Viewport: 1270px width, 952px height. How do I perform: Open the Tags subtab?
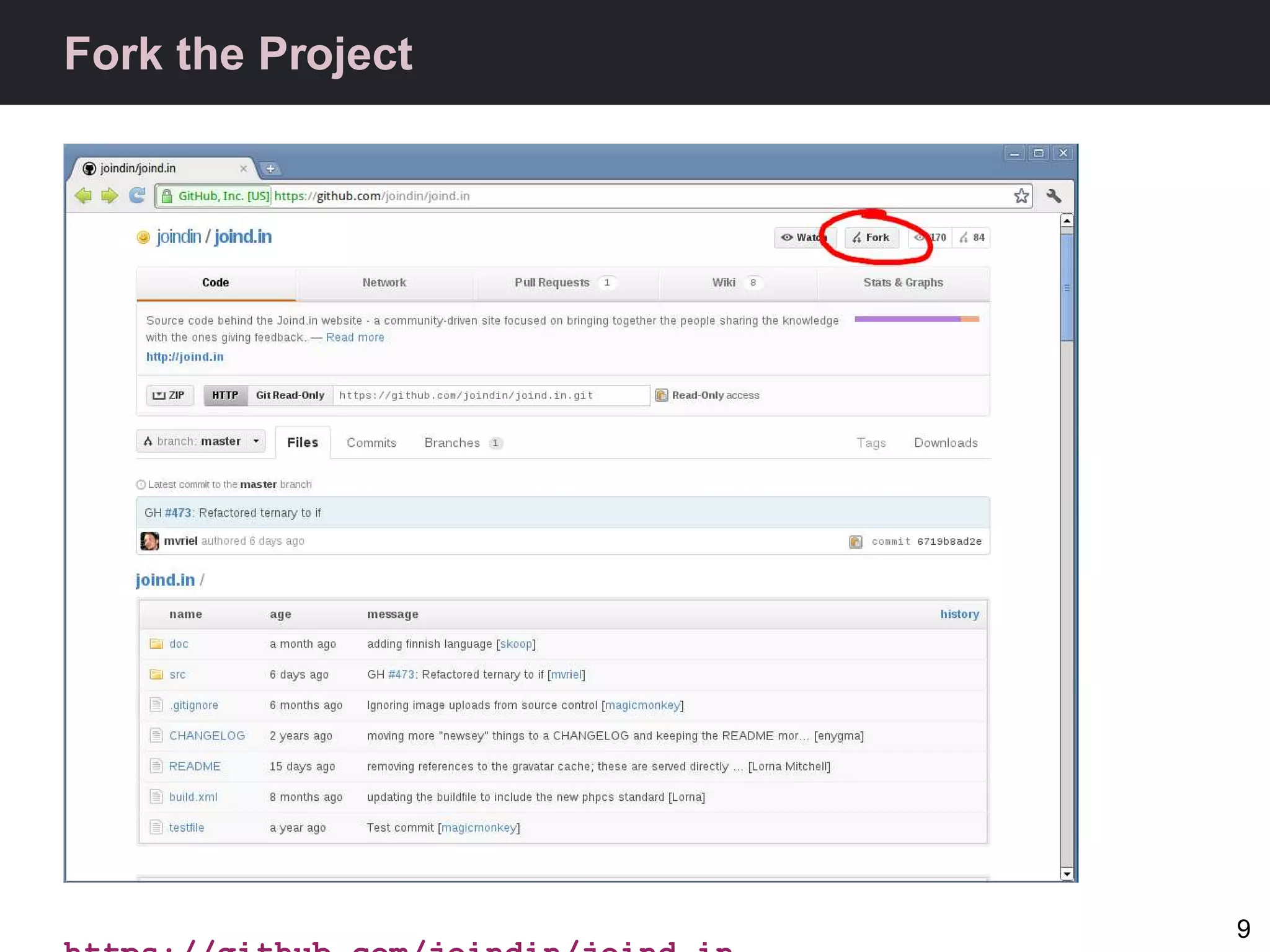pyautogui.click(x=871, y=443)
